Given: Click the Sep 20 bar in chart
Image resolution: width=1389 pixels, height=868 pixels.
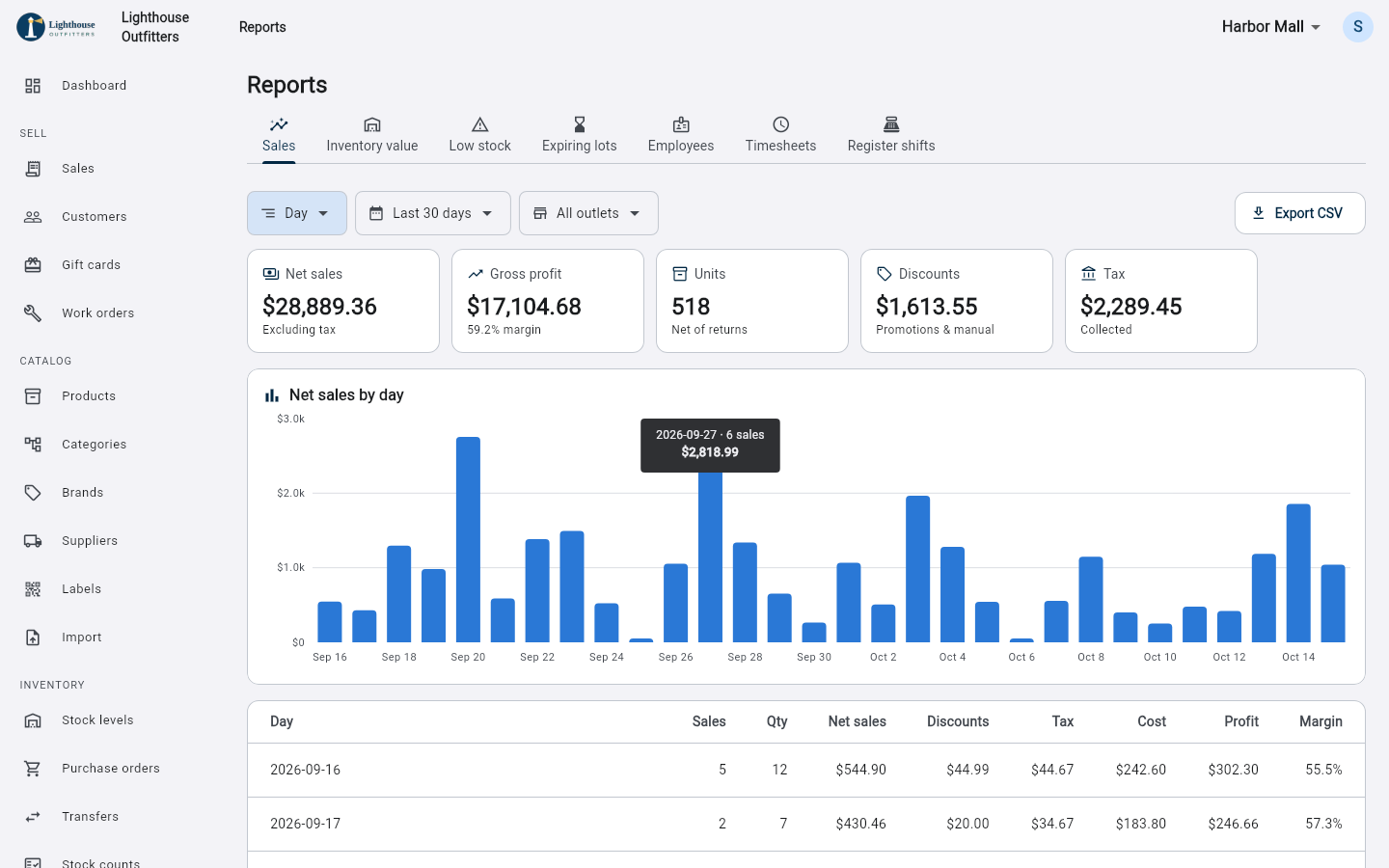Looking at the screenshot, I should click(468, 540).
